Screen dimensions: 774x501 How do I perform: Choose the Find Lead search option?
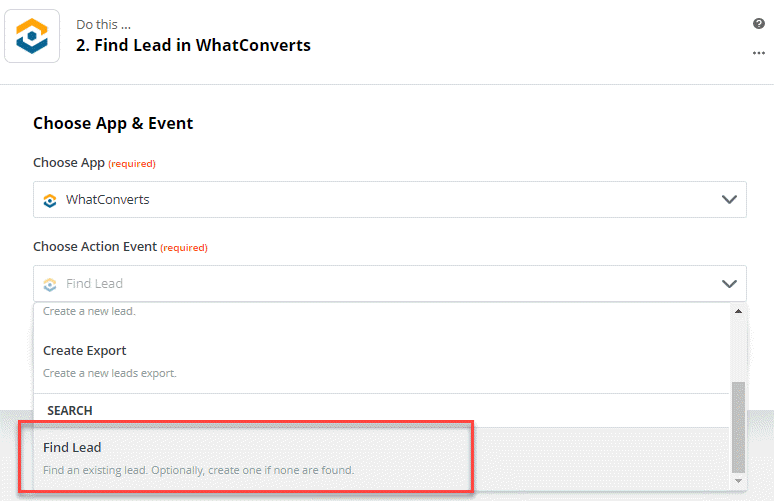coord(382,459)
